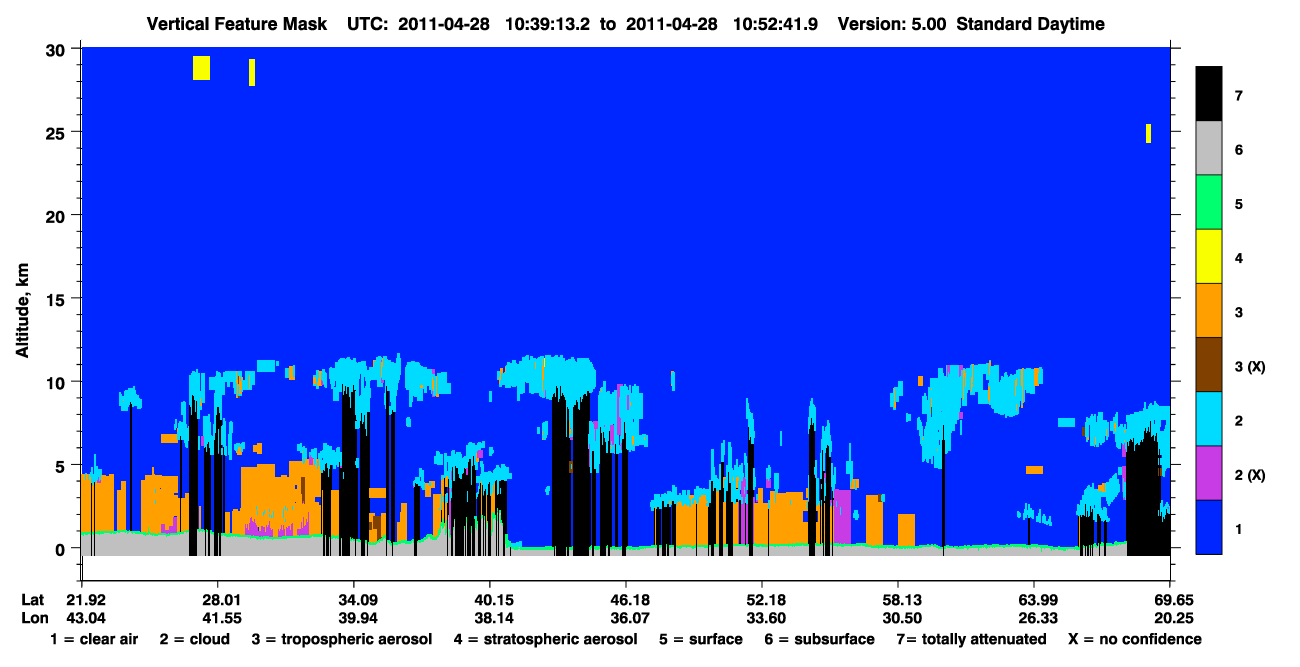This screenshot has width=1300, height=667.
Task: Click the 'Lat' row label
Action: coord(34,600)
